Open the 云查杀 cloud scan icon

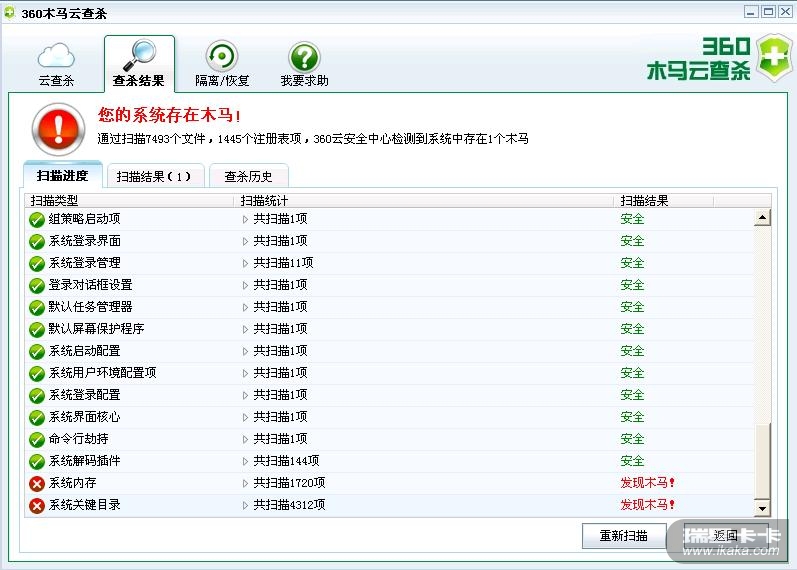pos(56,56)
